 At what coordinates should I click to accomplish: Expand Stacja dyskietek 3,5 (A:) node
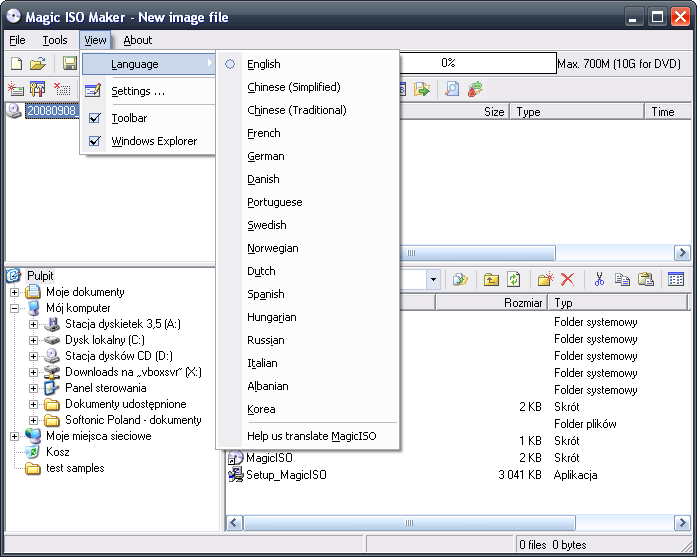[33, 324]
